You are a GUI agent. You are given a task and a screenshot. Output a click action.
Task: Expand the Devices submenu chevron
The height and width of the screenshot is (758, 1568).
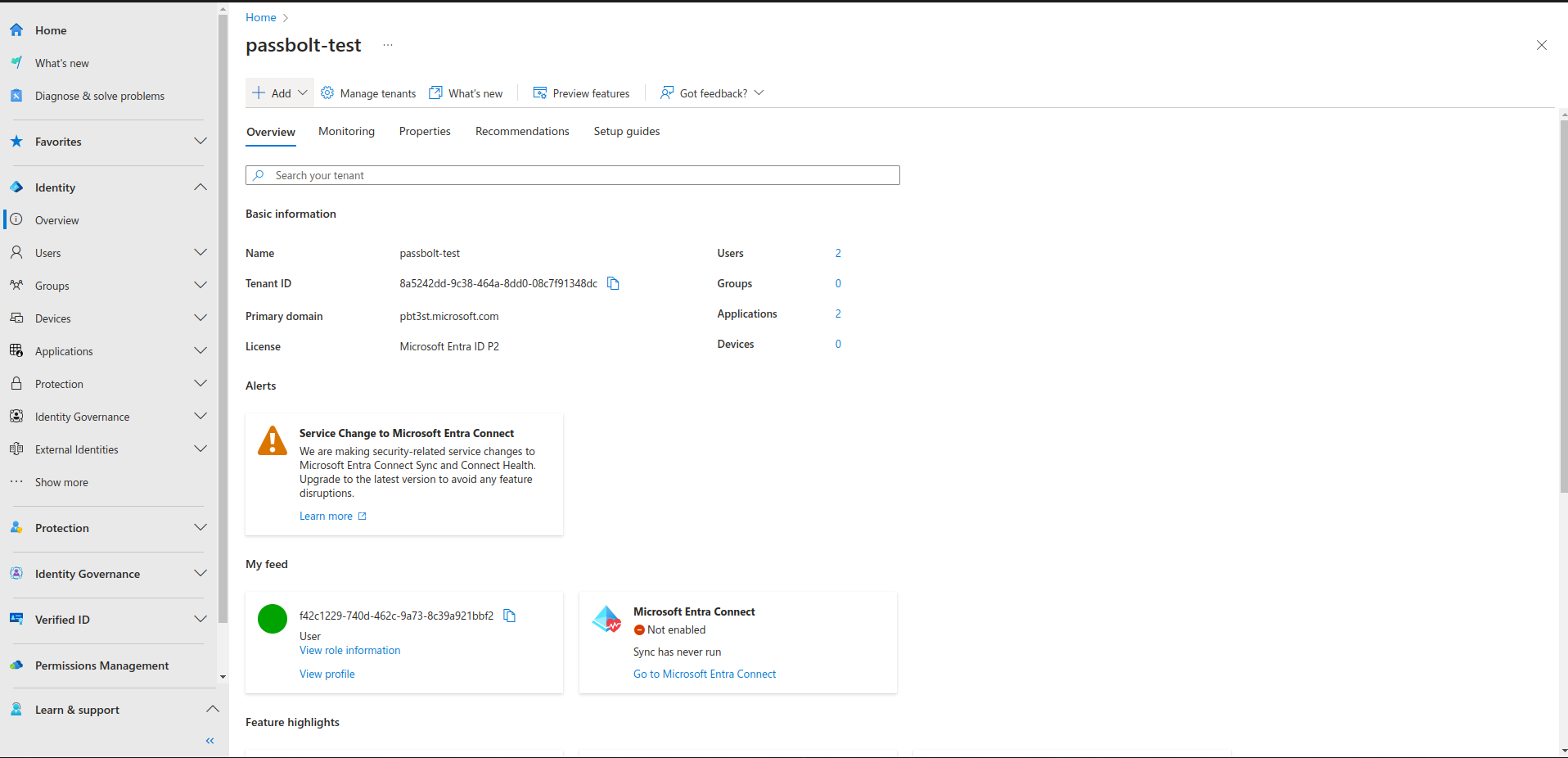201,318
